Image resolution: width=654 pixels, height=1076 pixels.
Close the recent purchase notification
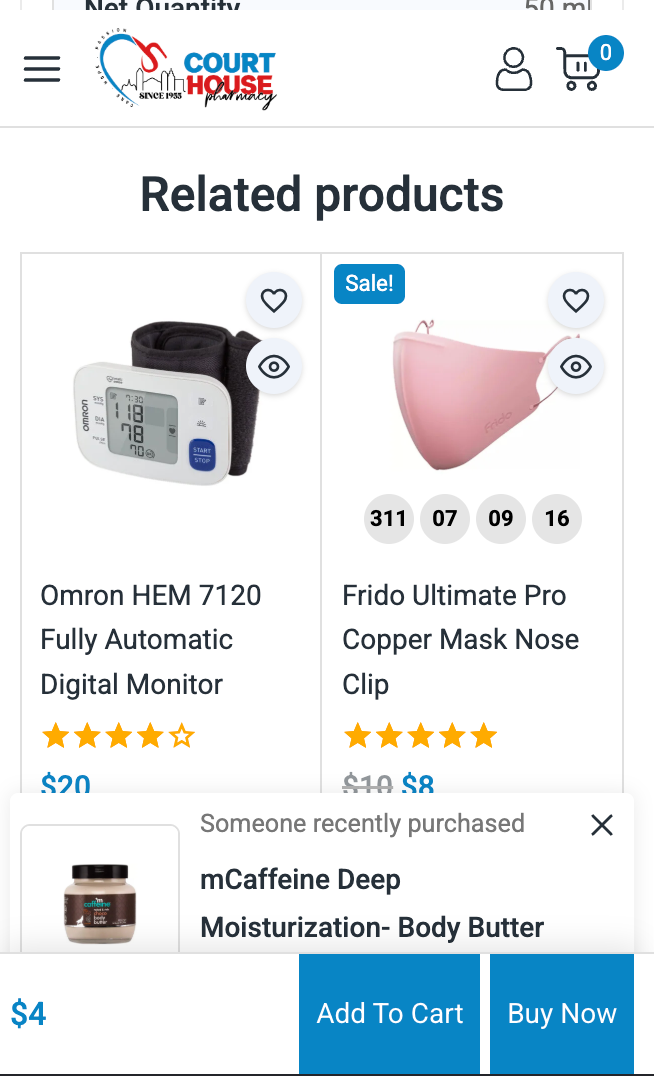(601, 825)
